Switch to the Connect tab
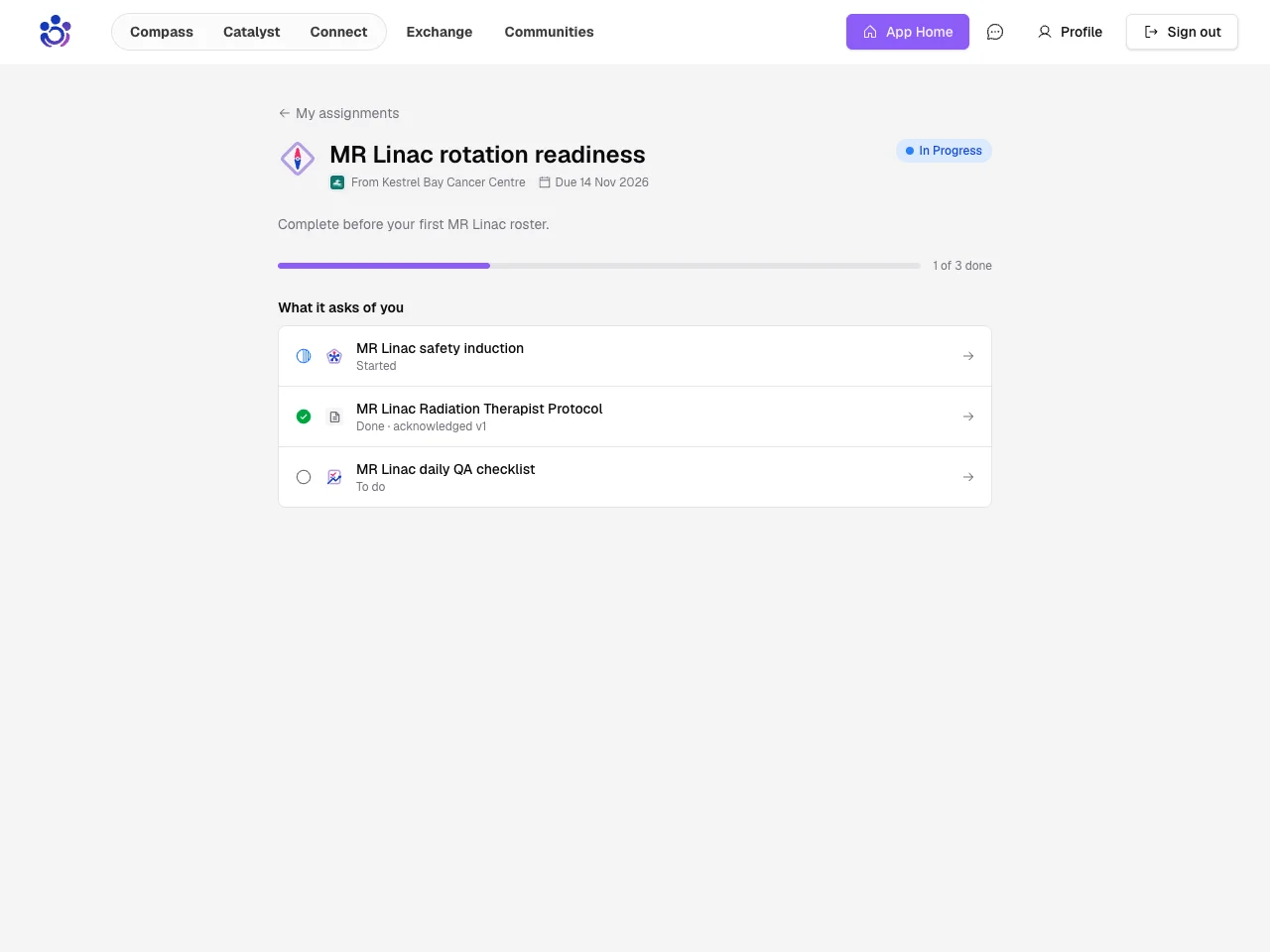1270x952 pixels. coord(338,32)
